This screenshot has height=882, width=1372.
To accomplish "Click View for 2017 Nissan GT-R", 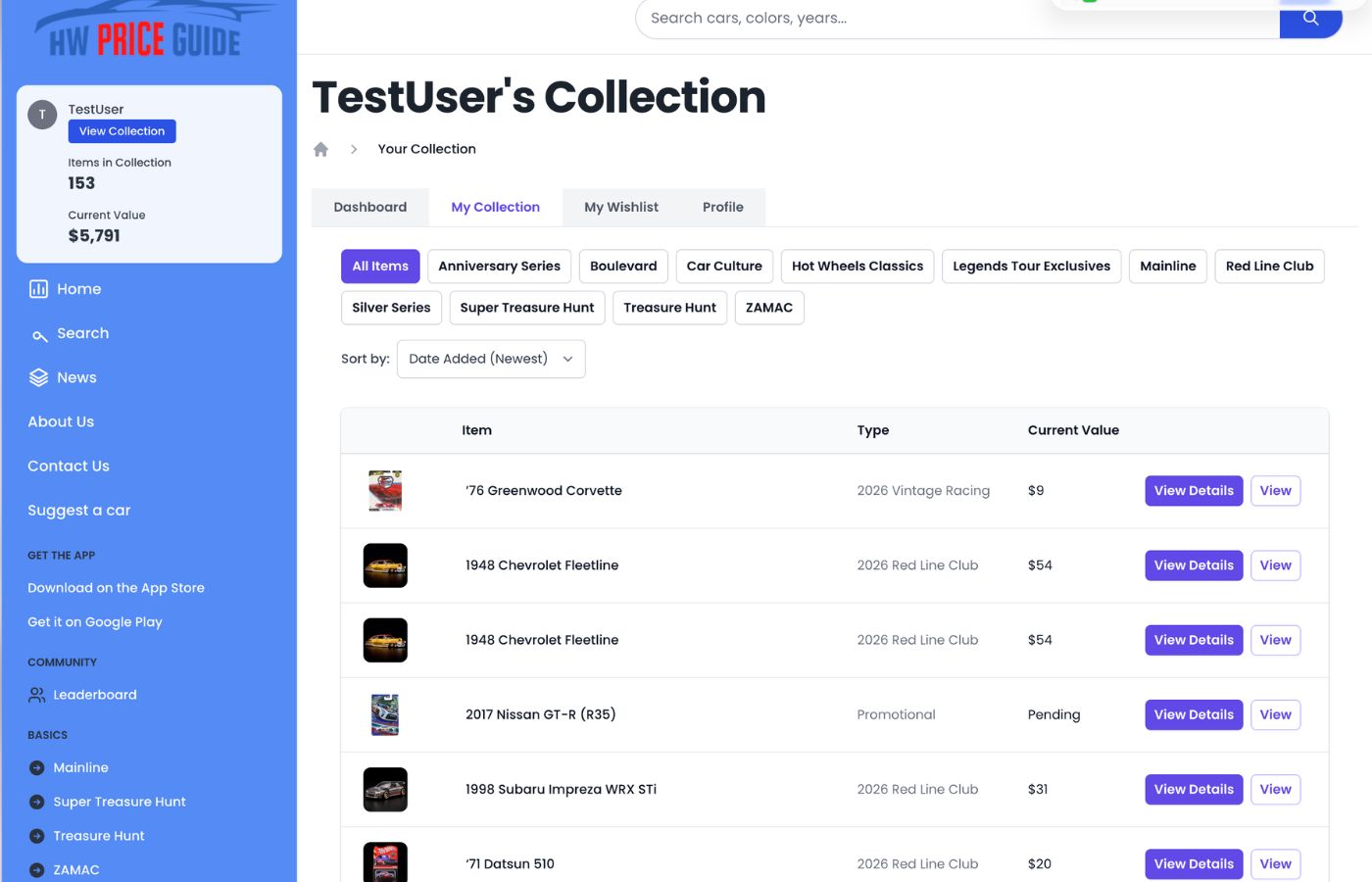I will point(1276,714).
